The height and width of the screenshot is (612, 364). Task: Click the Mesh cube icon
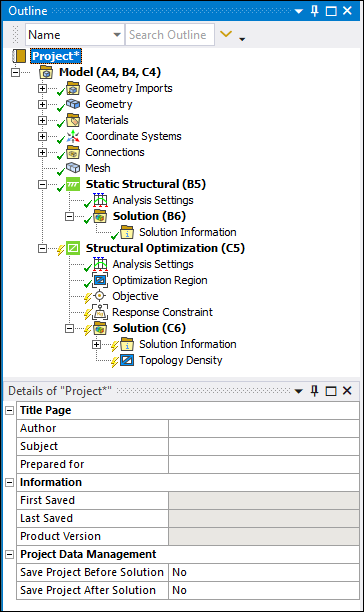pos(73,168)
